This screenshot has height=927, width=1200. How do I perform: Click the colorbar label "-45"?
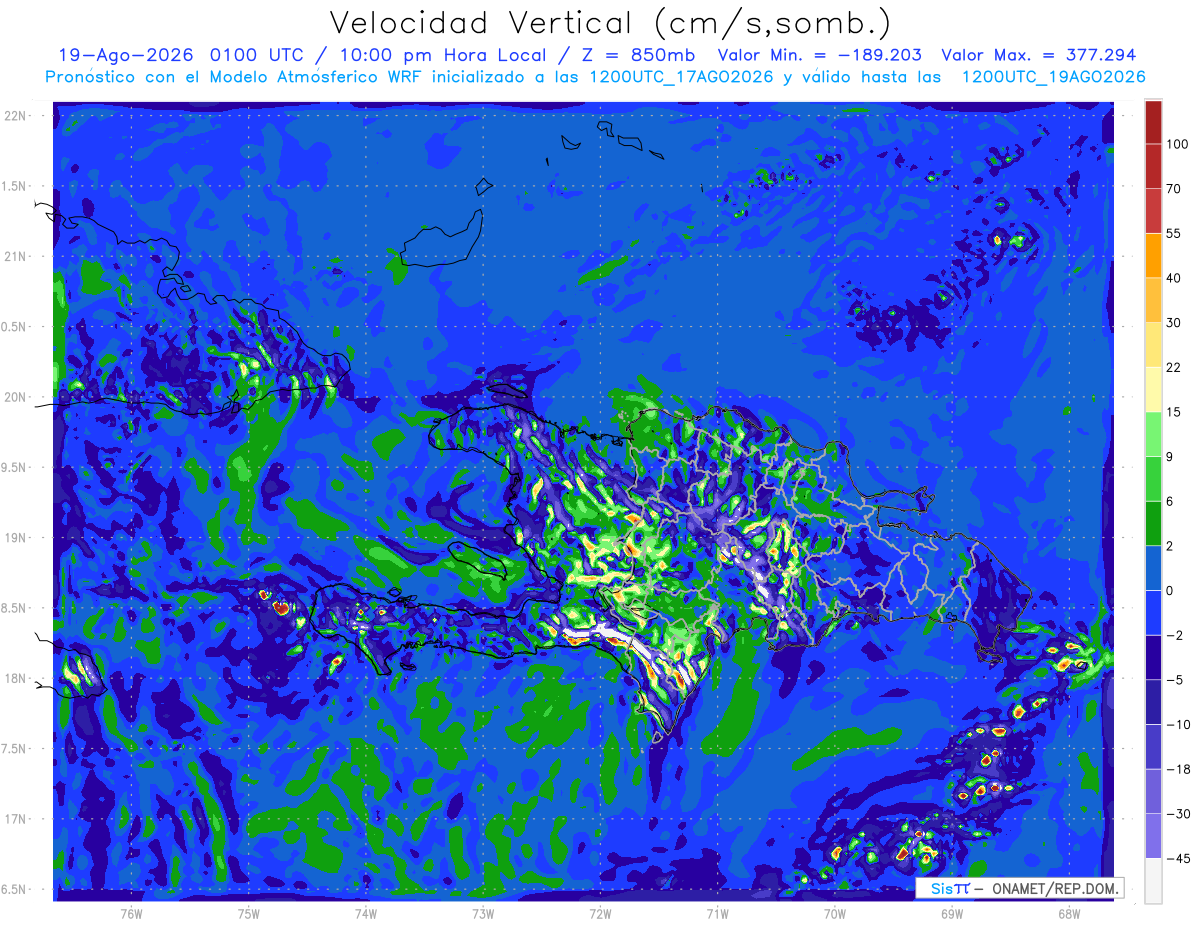(x=1177, y=858)
